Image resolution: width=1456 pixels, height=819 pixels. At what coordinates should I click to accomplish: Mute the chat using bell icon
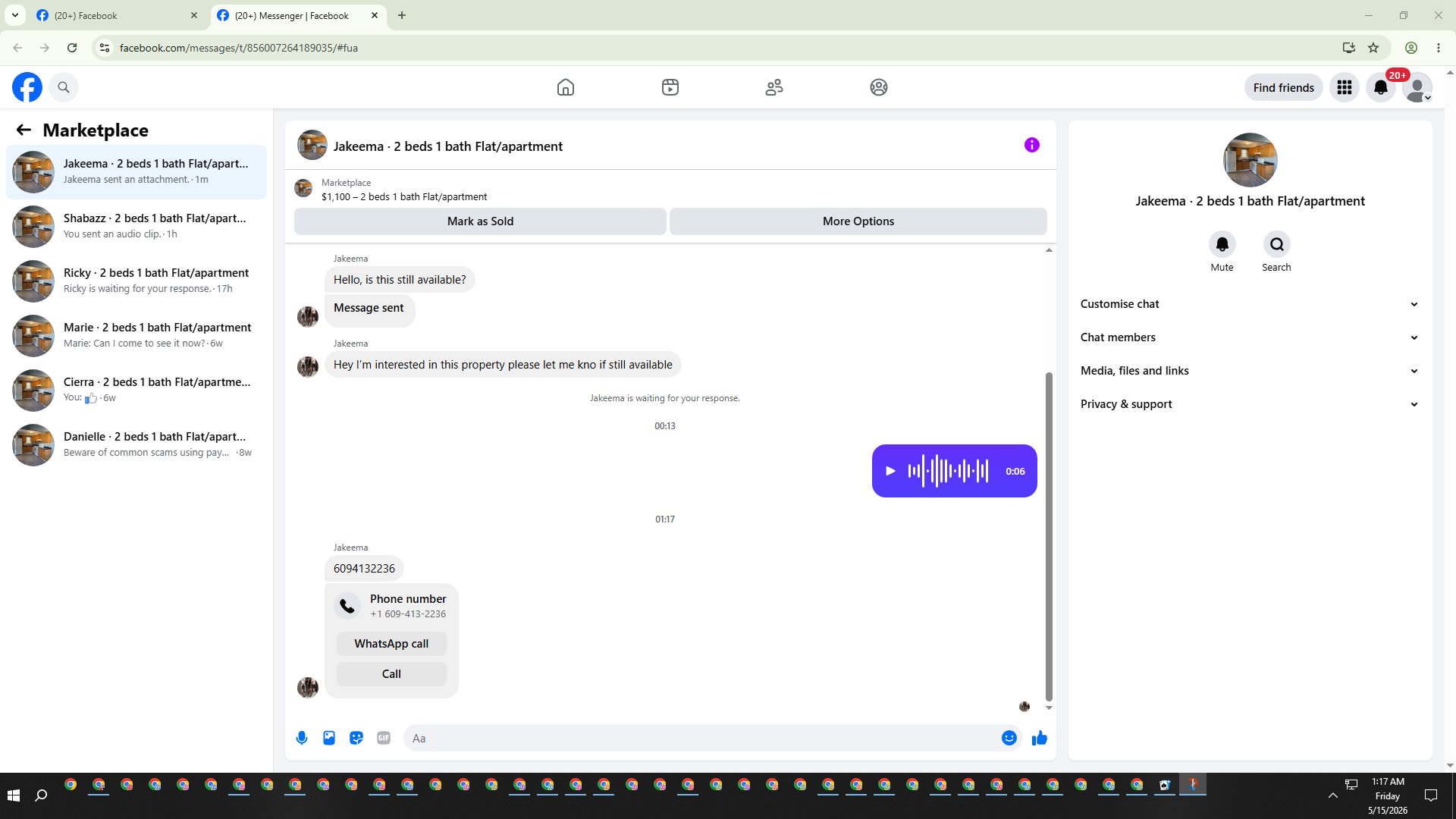click(1222, 244)
